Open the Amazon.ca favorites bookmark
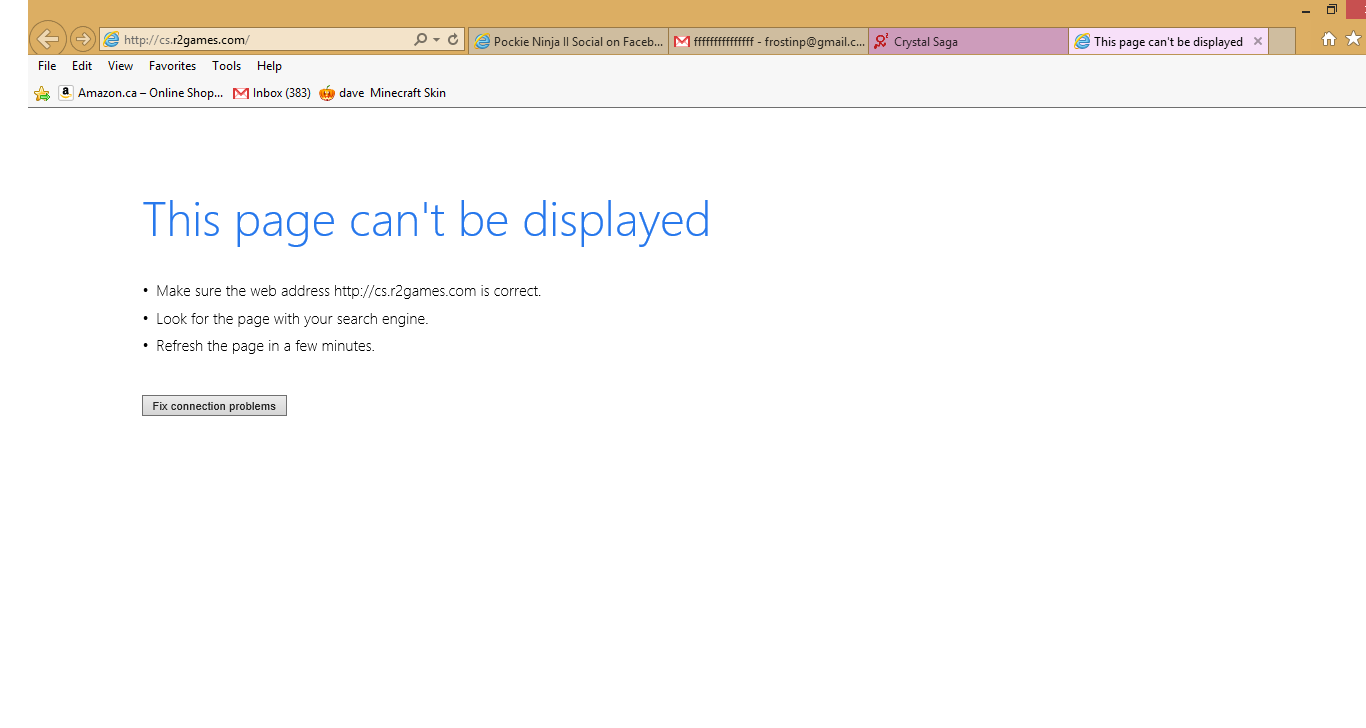This screenshot has width=1366, height=728. (x=141, y=93)
